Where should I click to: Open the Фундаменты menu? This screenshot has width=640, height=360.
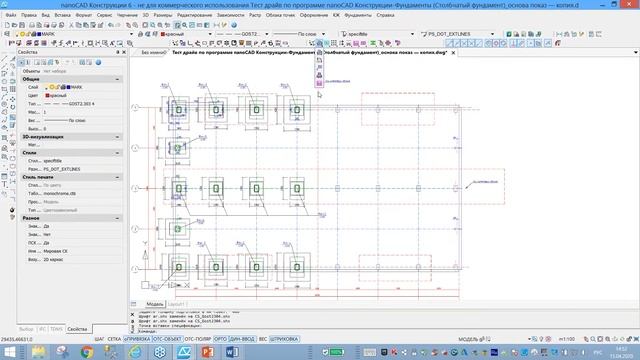pyautogui.click(x=358, y=15)
